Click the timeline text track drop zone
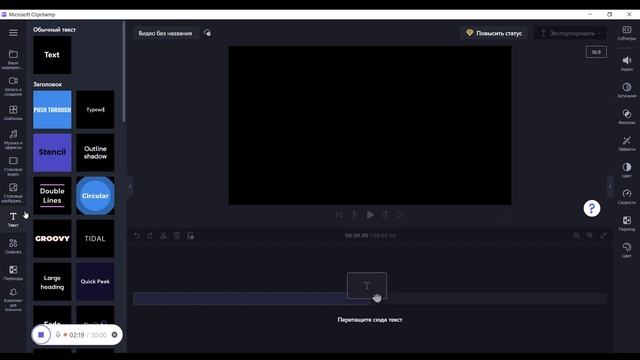The width and height of the screenshot is (640, 360). [x=369, y=299]
